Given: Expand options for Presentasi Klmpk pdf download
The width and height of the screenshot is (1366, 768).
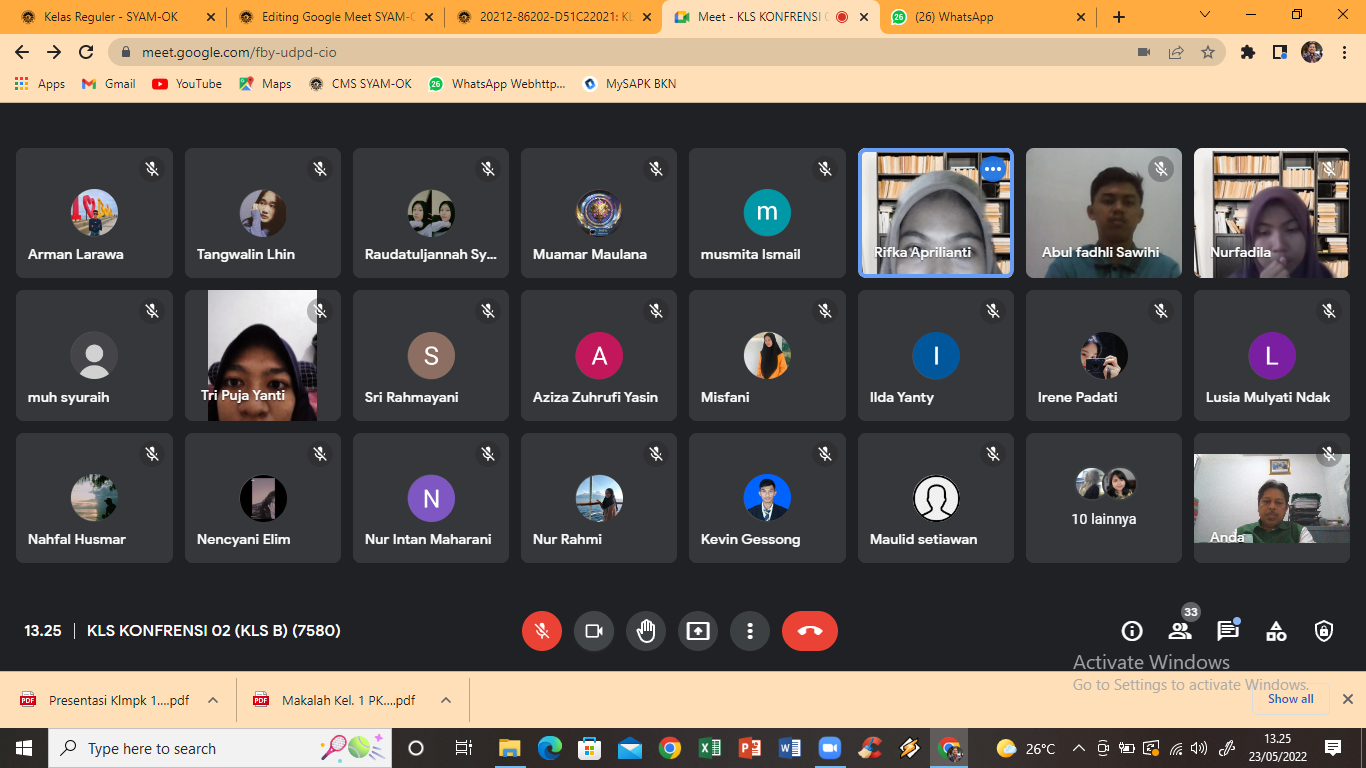Looking at the screenshot, I should tap(213, 700).
